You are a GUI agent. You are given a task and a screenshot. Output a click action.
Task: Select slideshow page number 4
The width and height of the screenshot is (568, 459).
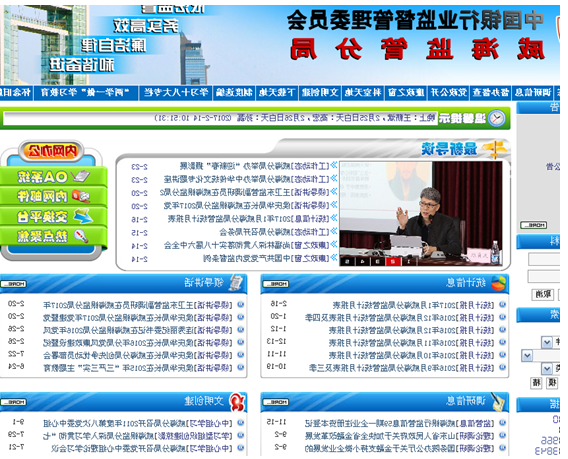pyautogui.click(x=362, y=261)
